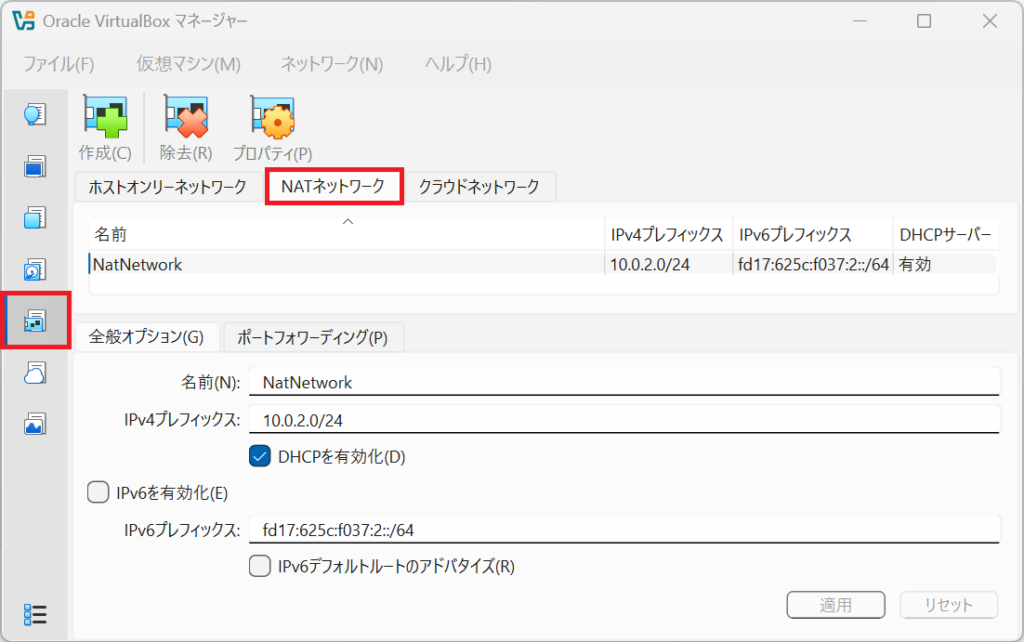Click the Remove (除去) network icon
1024x642 pixels.
186,118
